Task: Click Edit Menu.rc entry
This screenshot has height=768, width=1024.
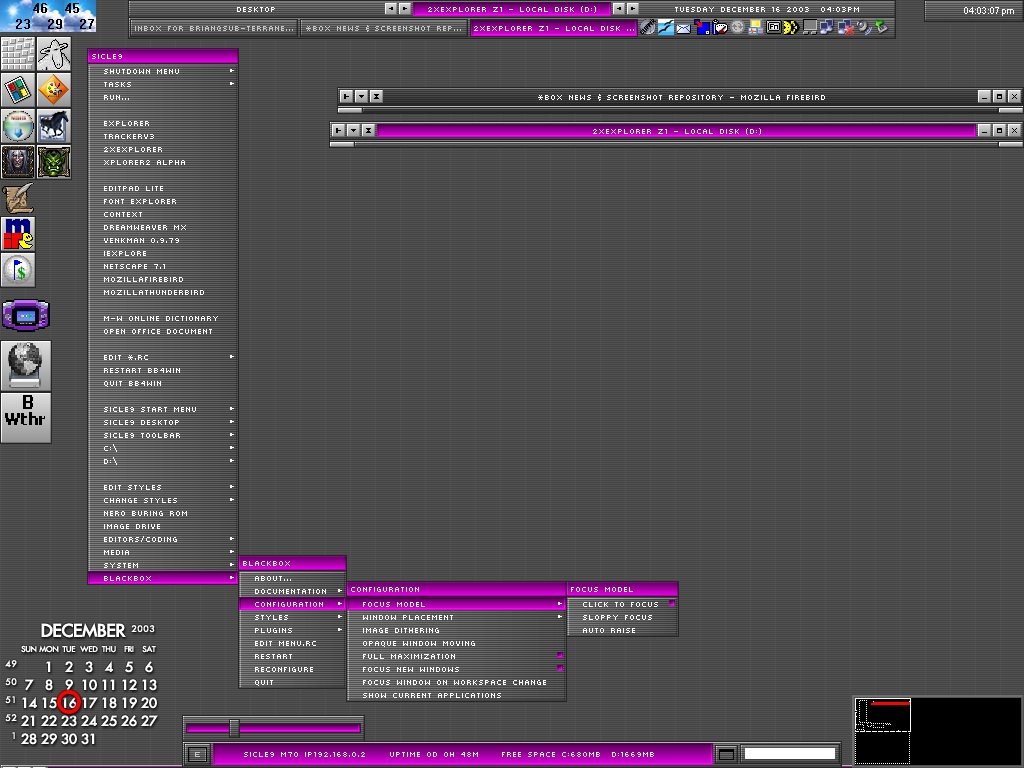Action: point(293,643)
